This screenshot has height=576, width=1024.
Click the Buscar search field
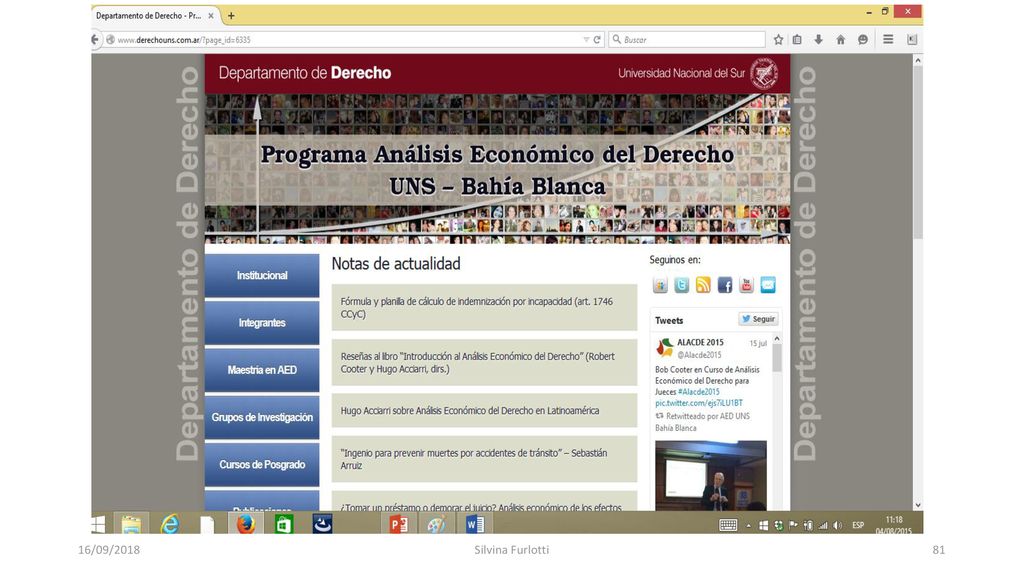tap(687, 40)
